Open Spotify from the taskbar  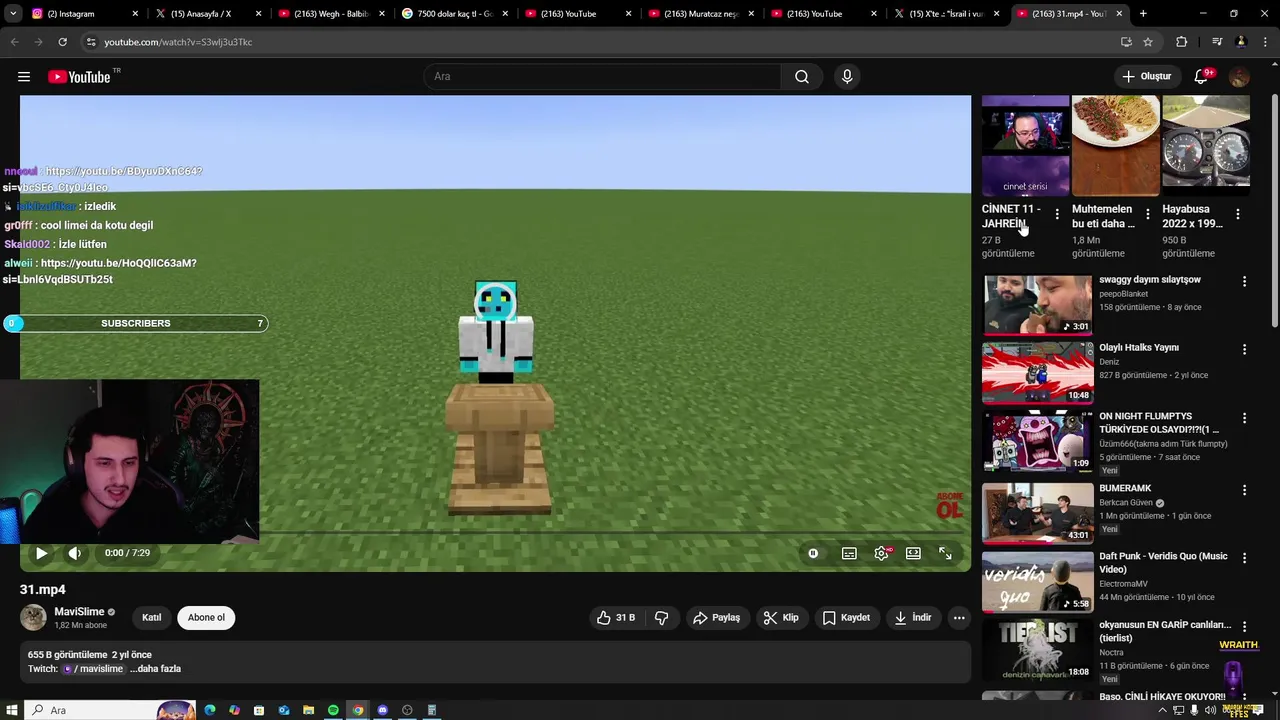pos(333,710)
